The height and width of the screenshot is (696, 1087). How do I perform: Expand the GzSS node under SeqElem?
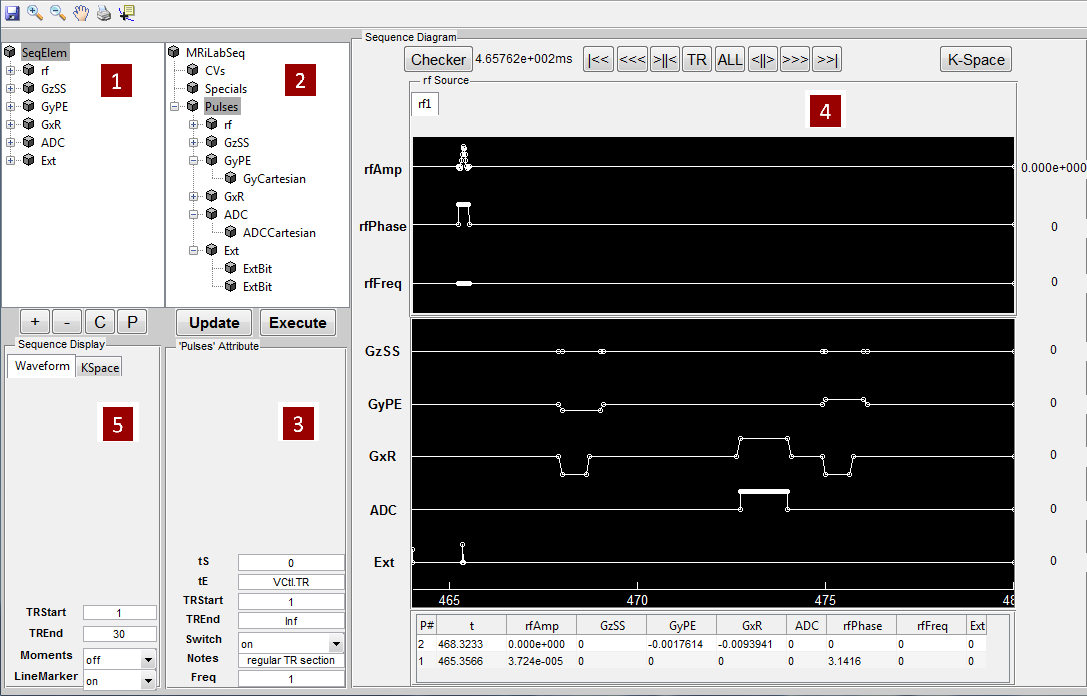coord(10,89)
